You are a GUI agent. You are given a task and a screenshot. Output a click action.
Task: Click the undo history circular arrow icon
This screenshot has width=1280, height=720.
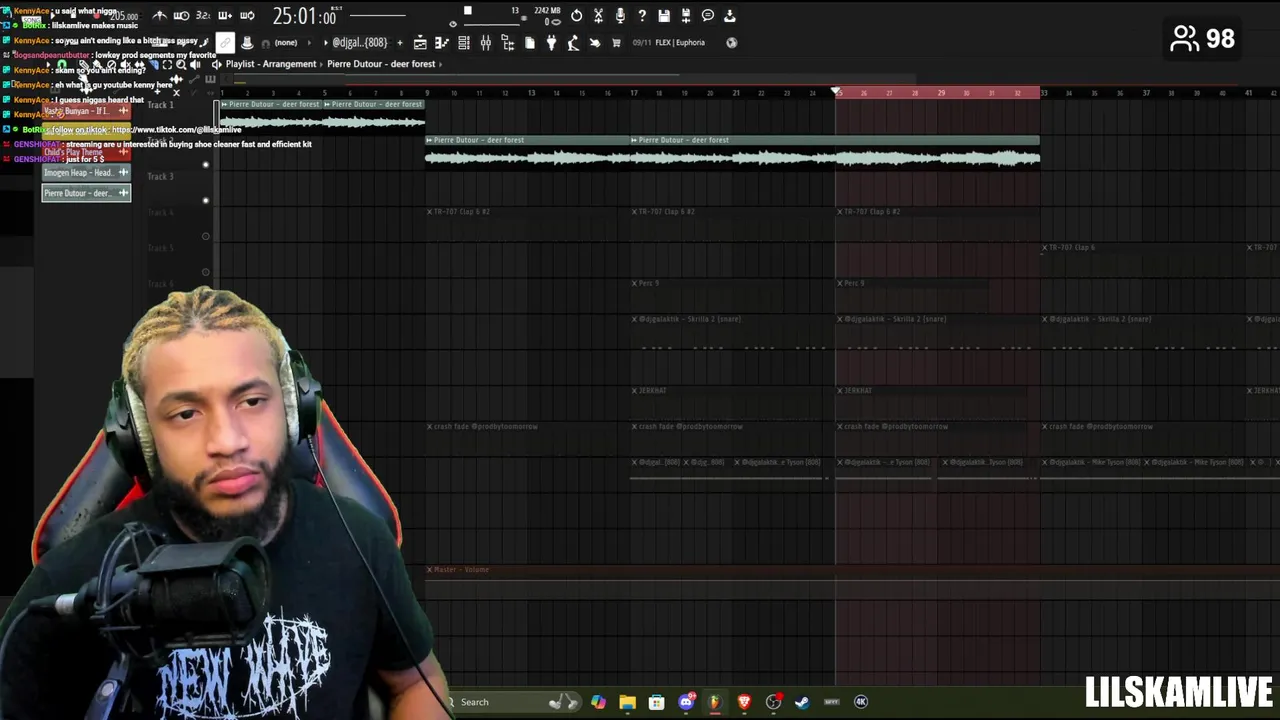pyautogui.click(x=576, y=16)
